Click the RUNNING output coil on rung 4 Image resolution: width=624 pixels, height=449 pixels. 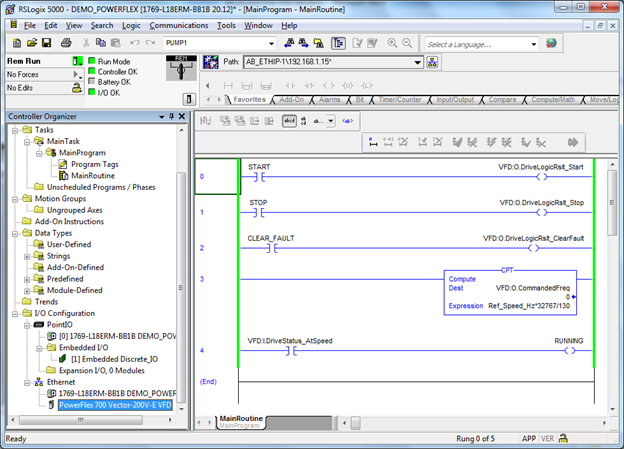pos(570,351)
